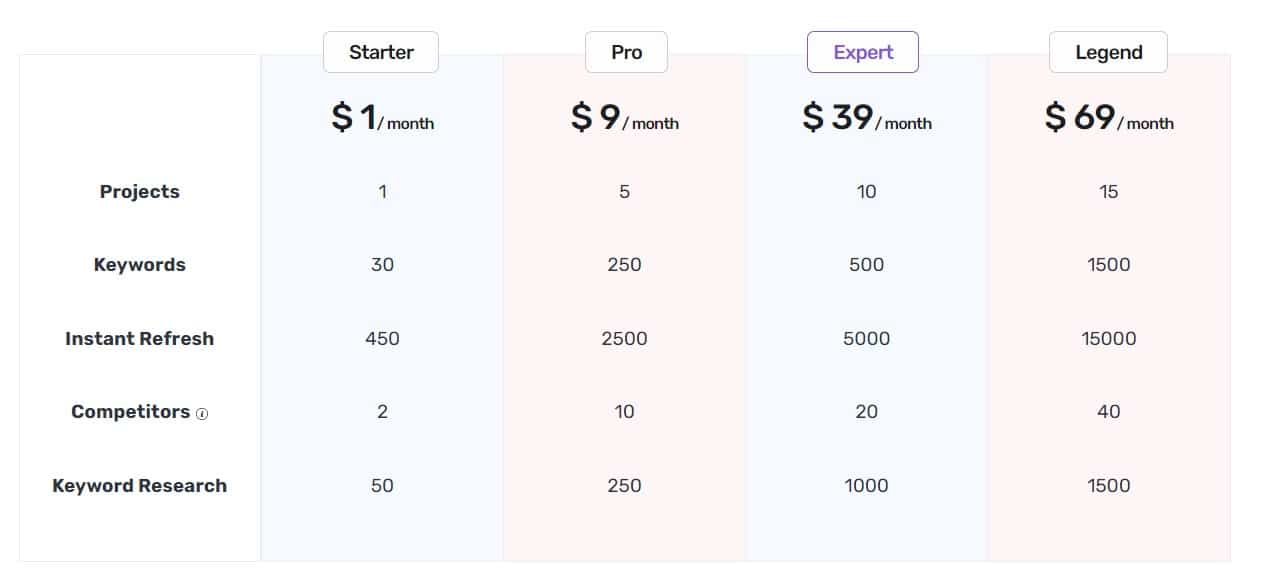Click the Keyword Research row label
The width and height of the screenshot is (1278, 577).
coord(140,486)
